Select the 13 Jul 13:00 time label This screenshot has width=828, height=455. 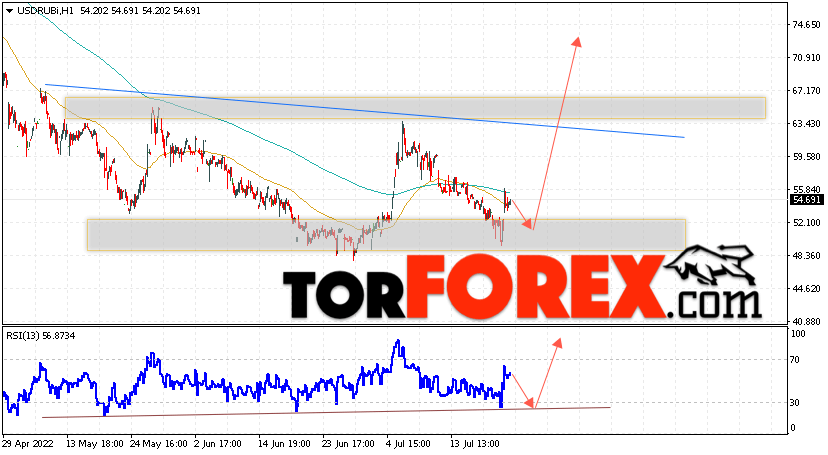tap(475, 444)
